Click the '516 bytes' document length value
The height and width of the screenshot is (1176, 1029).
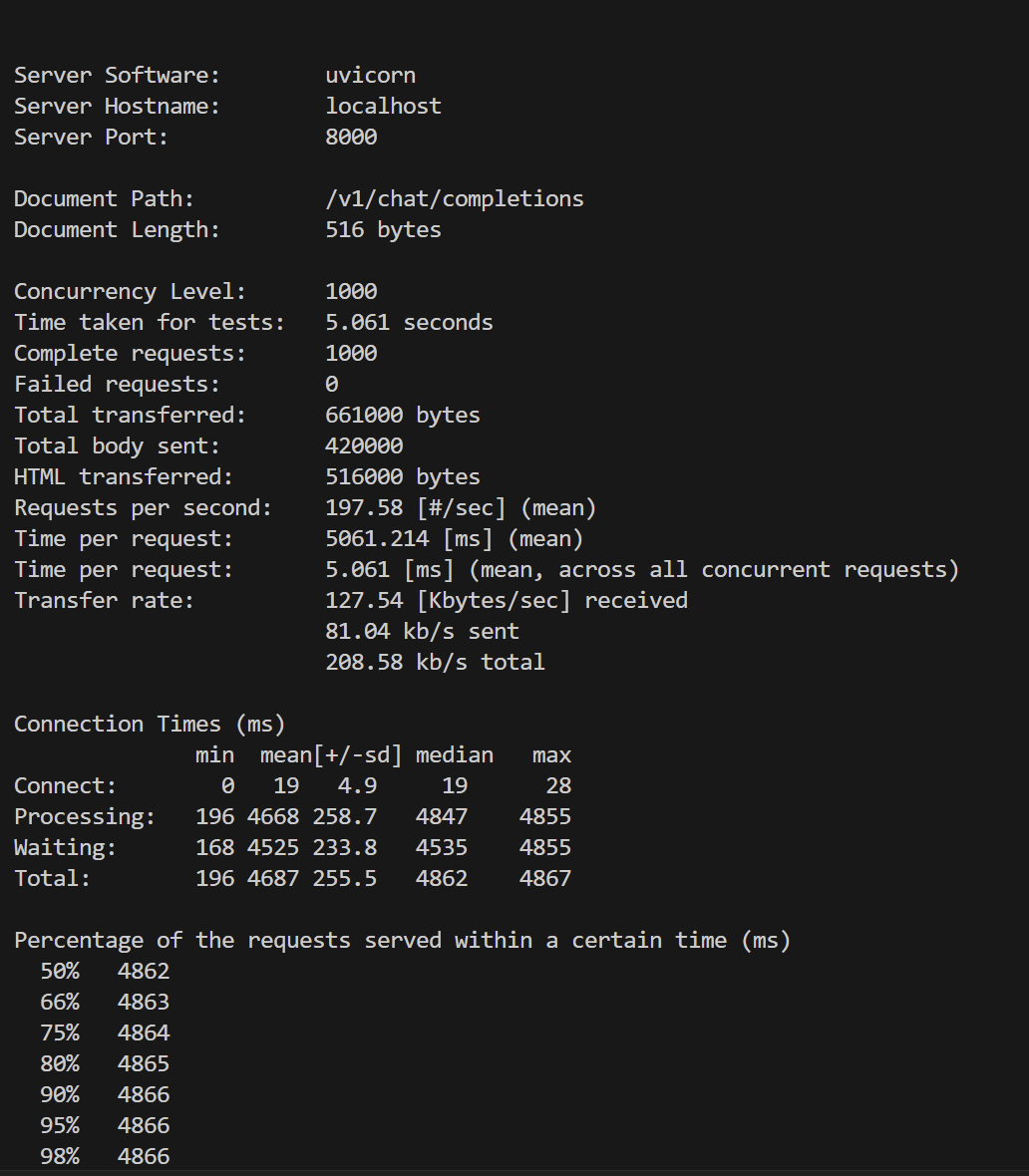[383, 230]
